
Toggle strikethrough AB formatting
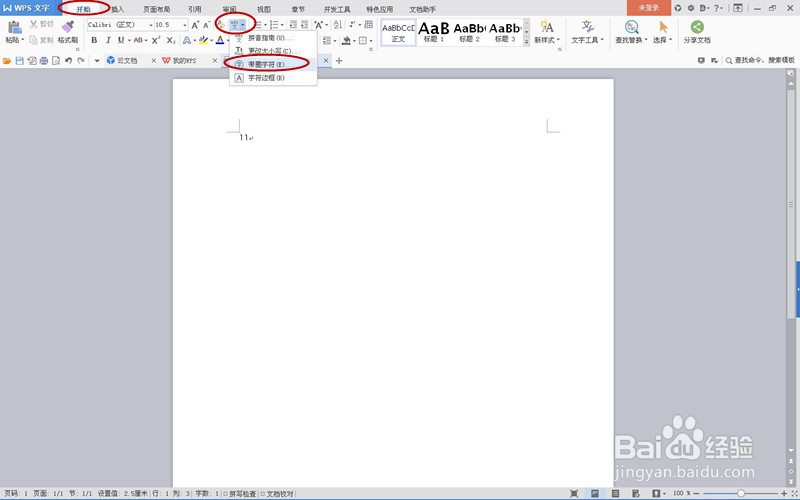[x=138, y=40]
